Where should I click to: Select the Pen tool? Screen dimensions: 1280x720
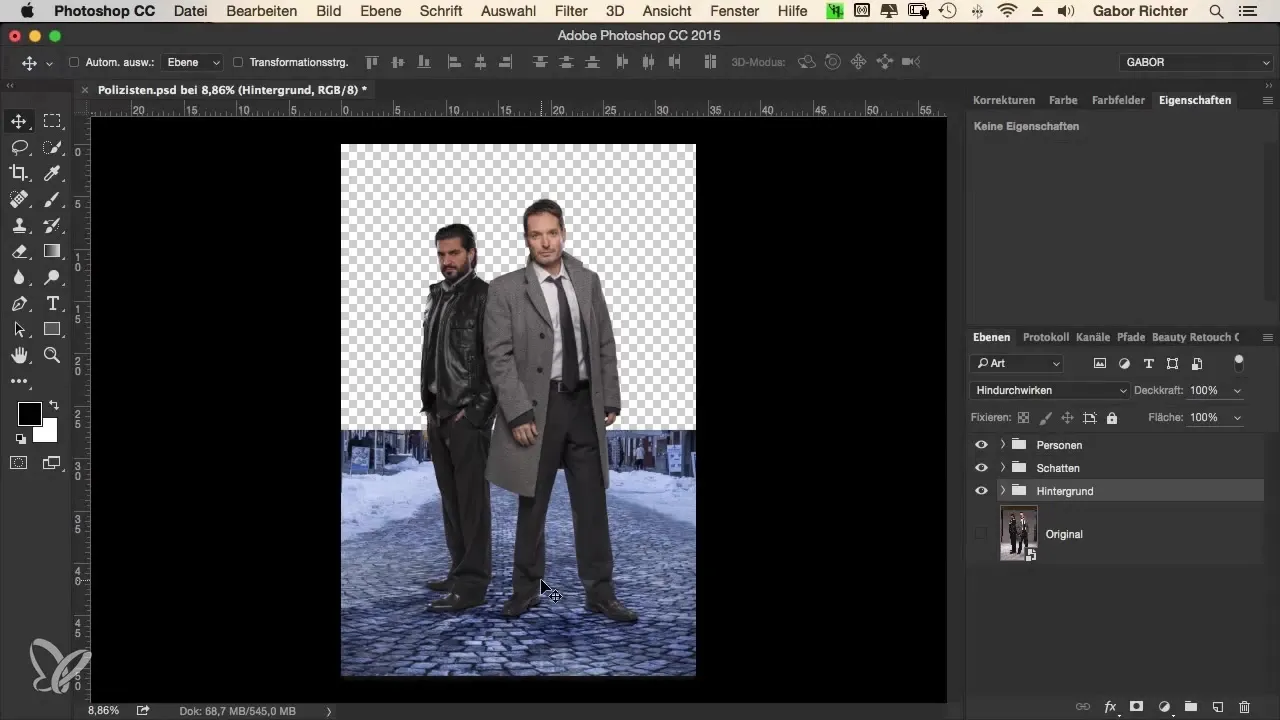[19, 303]
